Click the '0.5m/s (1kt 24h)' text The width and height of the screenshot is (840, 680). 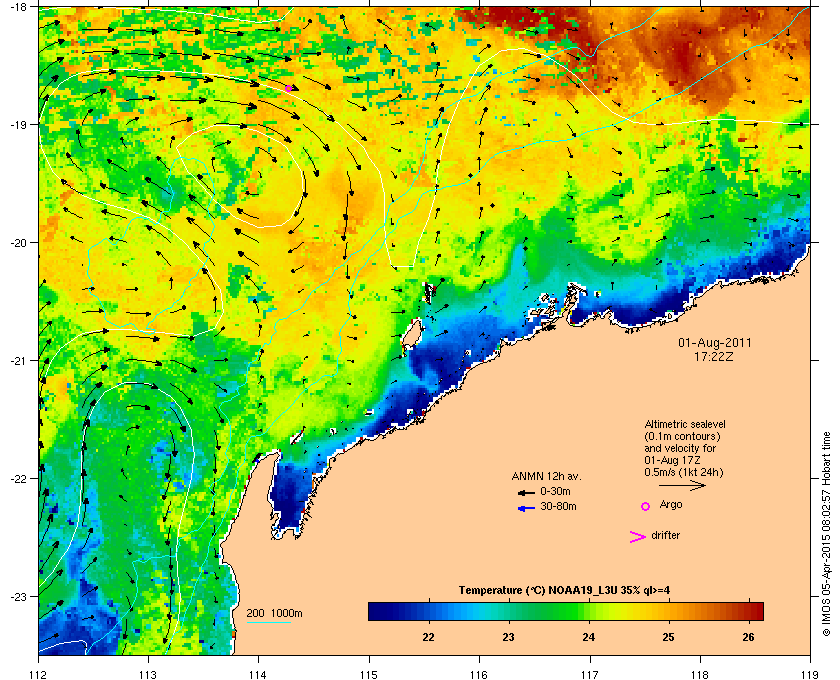[684, 473]
